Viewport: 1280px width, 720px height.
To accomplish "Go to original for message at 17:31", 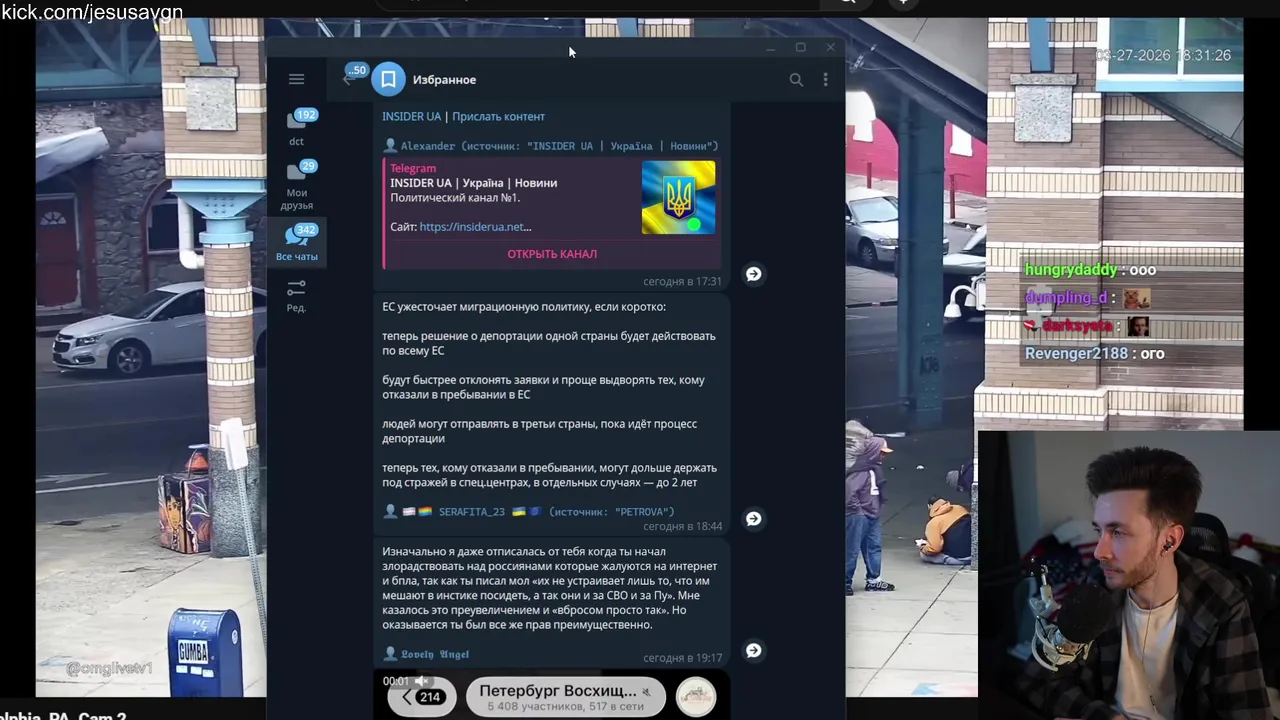I will click(x=754, y=274).
